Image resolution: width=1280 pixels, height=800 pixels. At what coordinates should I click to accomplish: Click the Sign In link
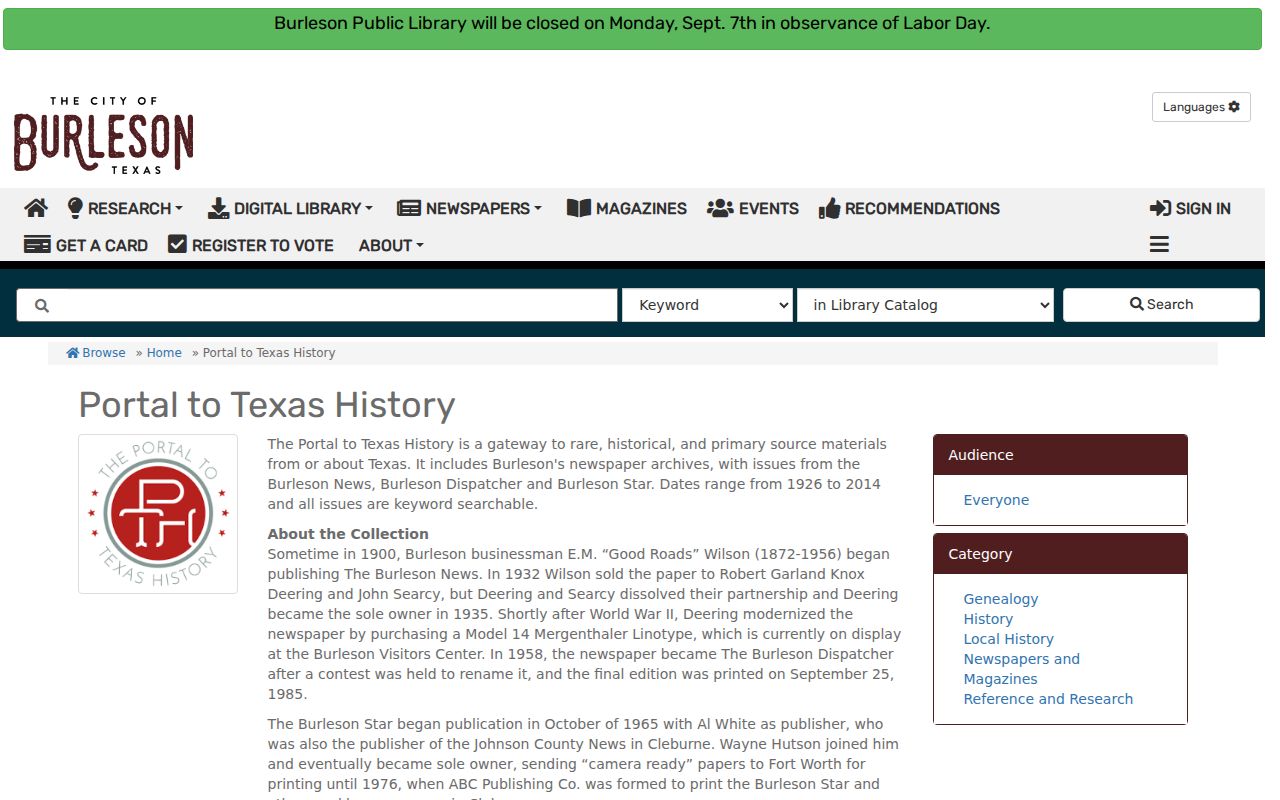pos(1190,208)
